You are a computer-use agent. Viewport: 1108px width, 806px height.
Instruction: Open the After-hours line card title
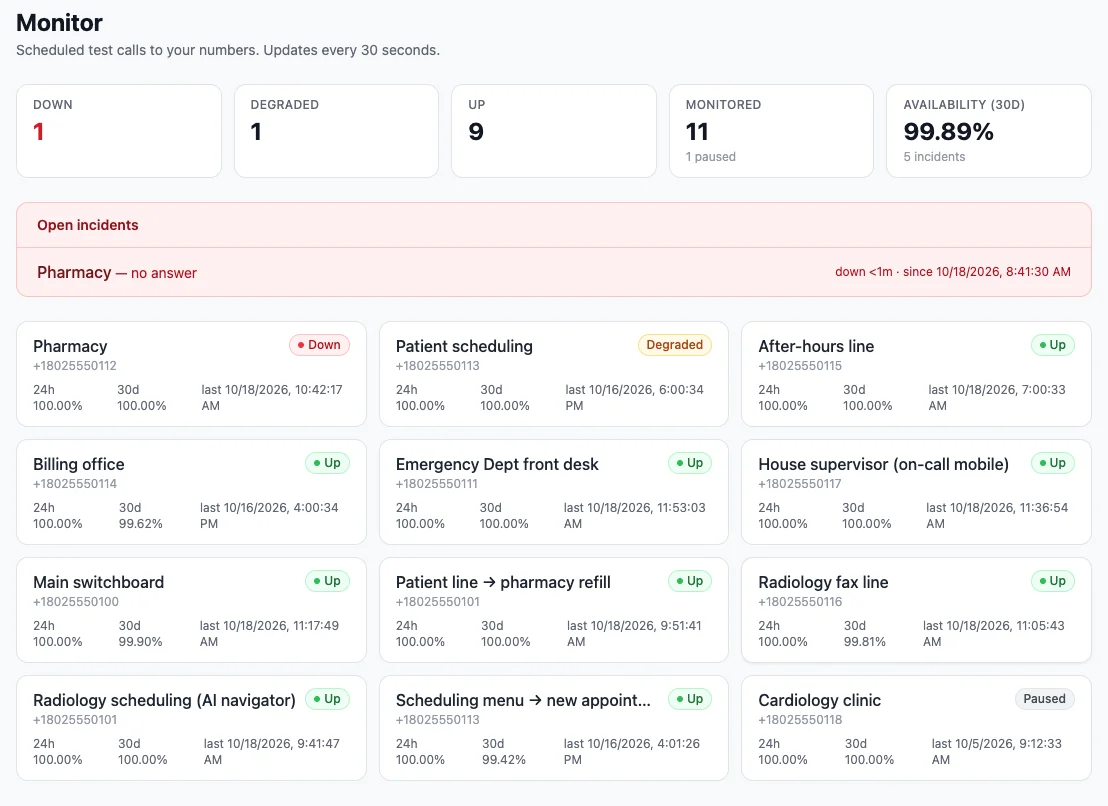tap(816, 346)
